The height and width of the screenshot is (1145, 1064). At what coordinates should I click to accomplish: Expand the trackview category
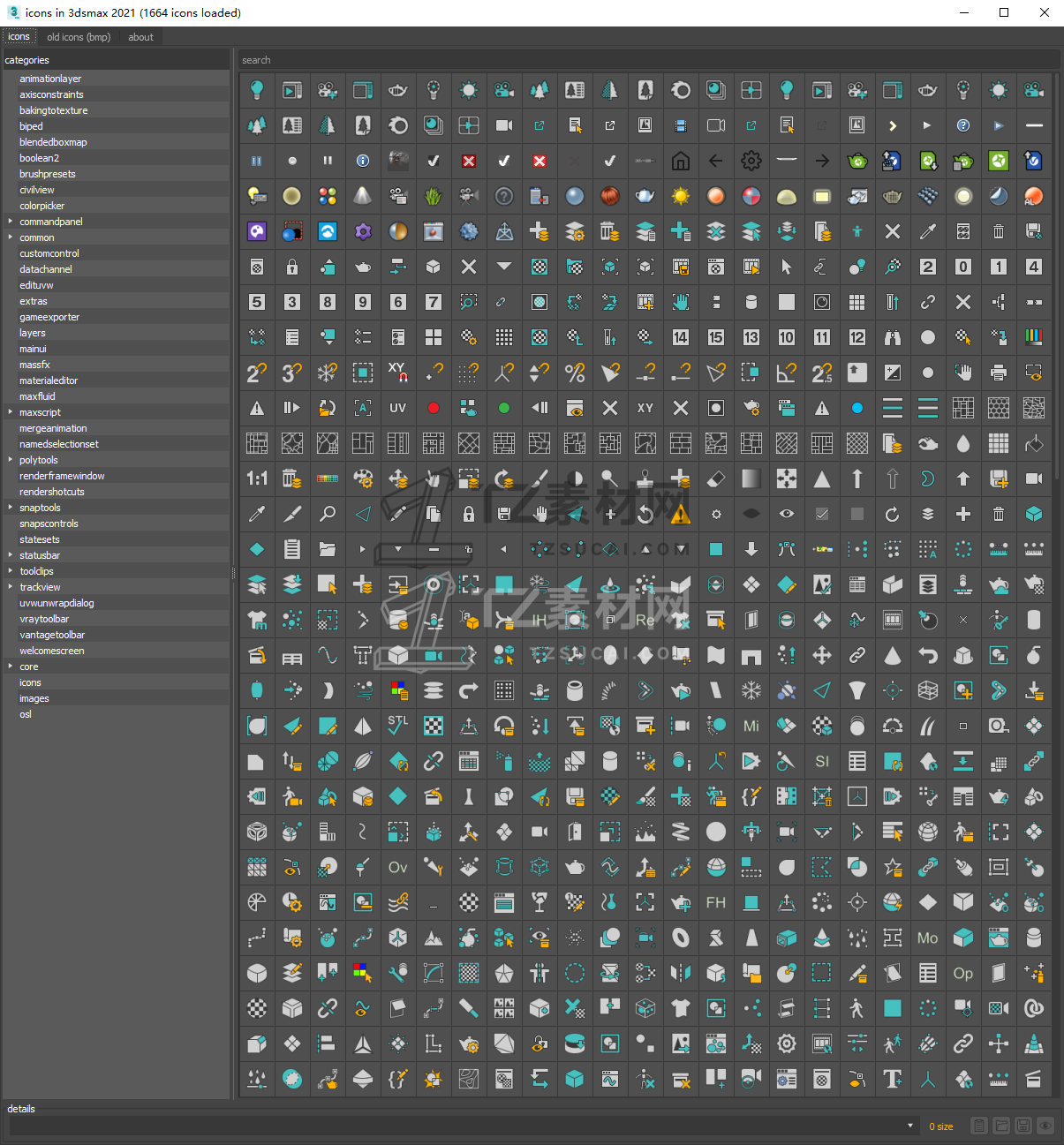tap(11, 587)
